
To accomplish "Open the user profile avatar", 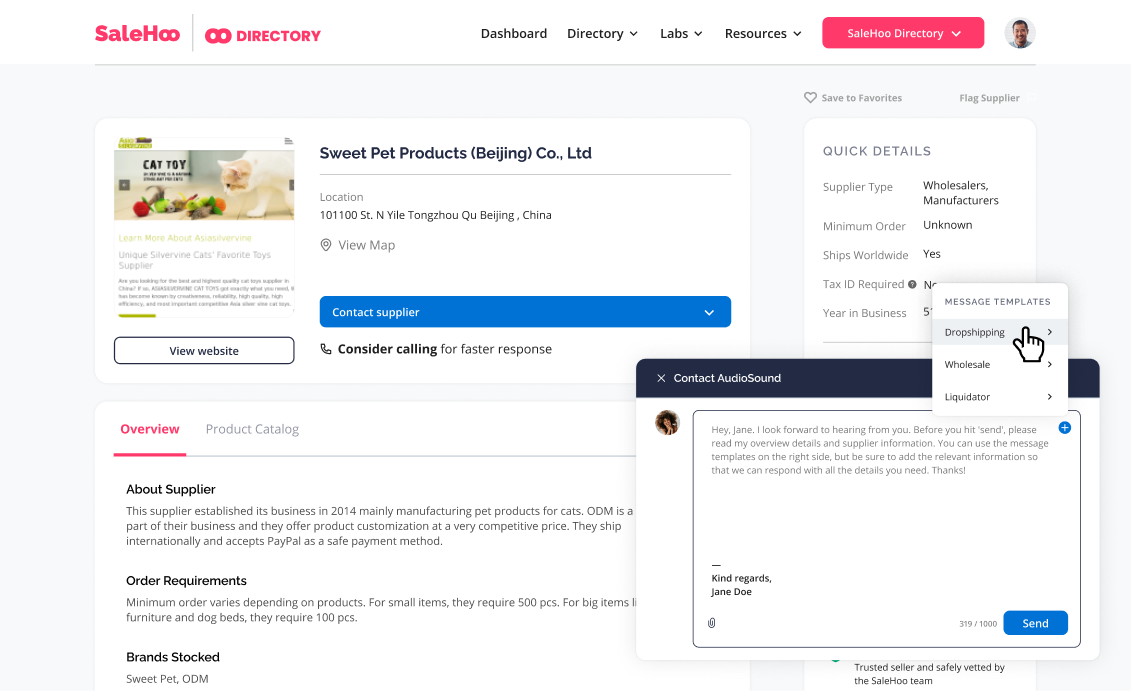I will pyautogui.click(x=1019, y=33).
